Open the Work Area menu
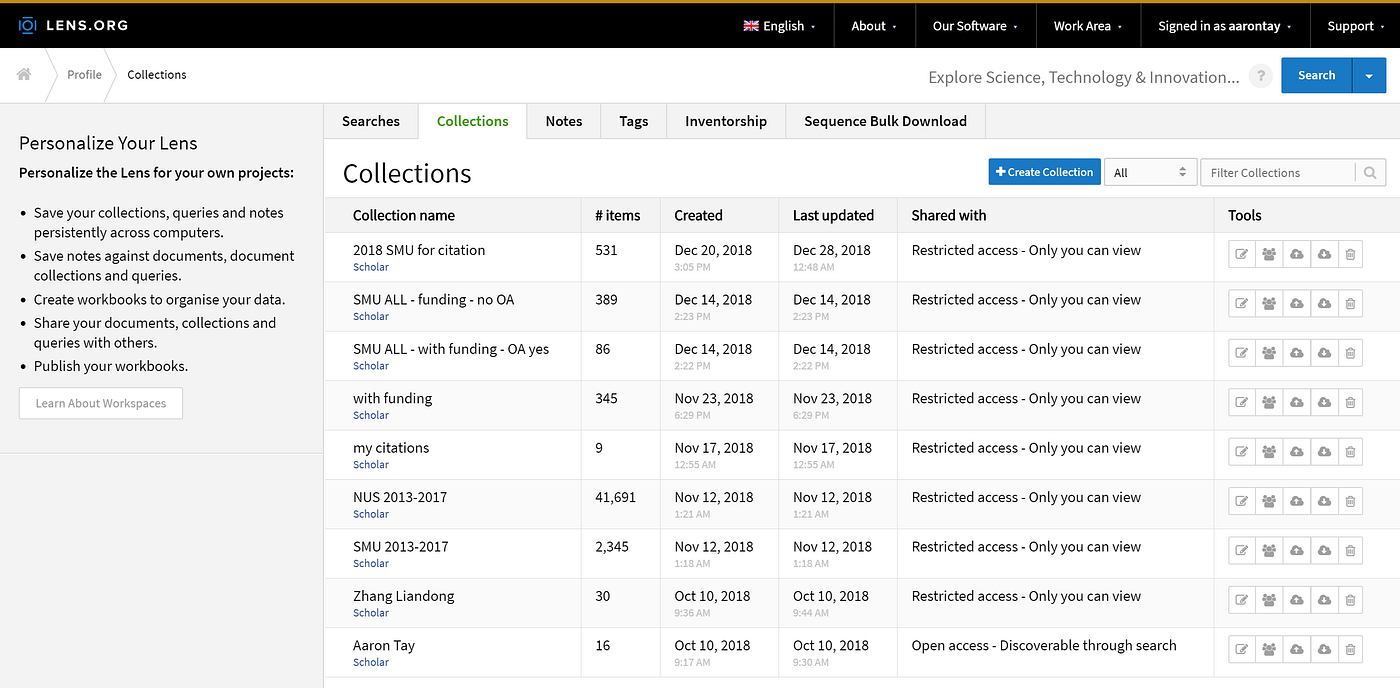This screenshot has height=688, width=1400. point(1088,26)
